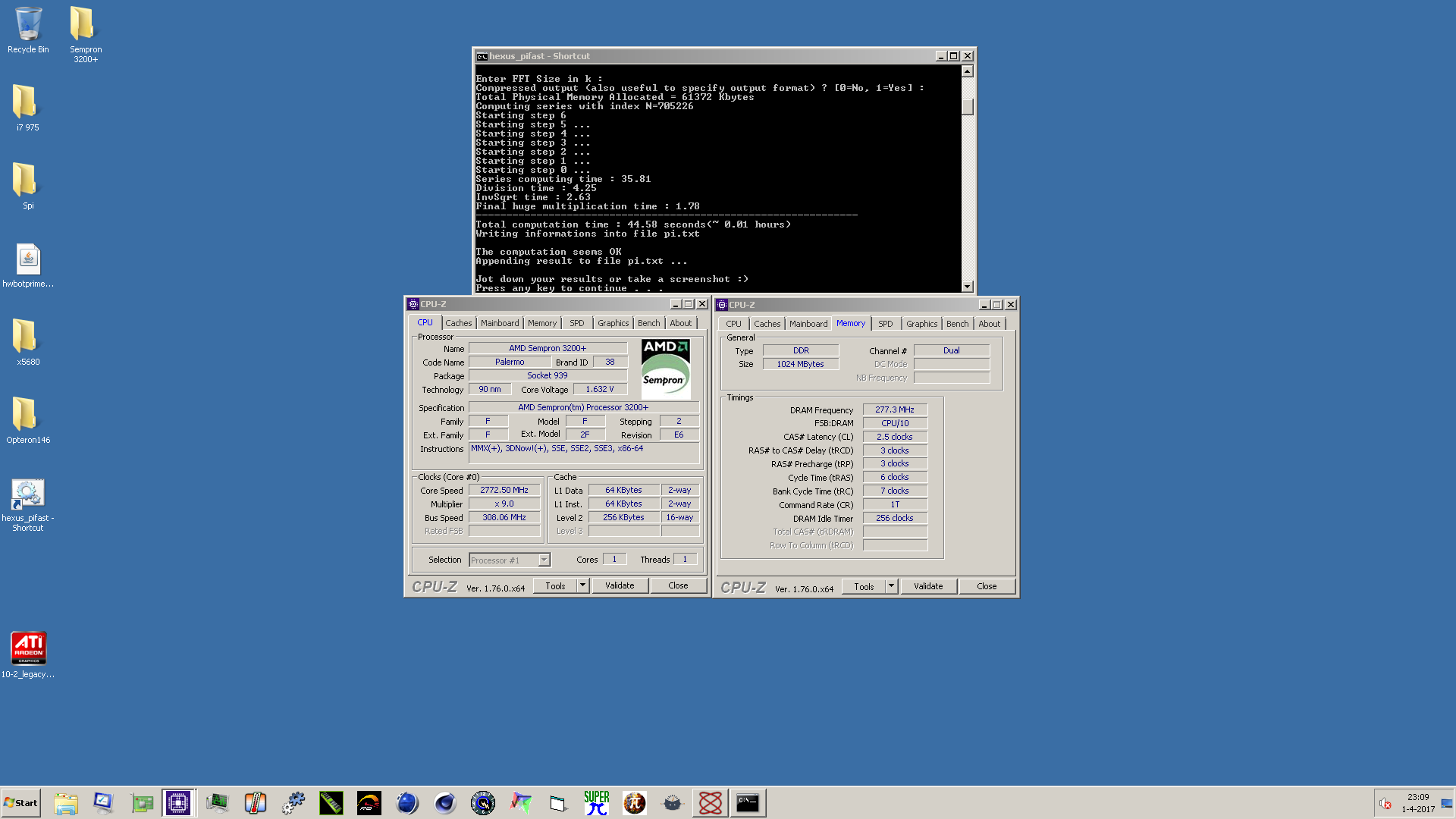1456x819 pixels.
Task: Open the Spi folder on desktop
Action: (x=27, y=186)
